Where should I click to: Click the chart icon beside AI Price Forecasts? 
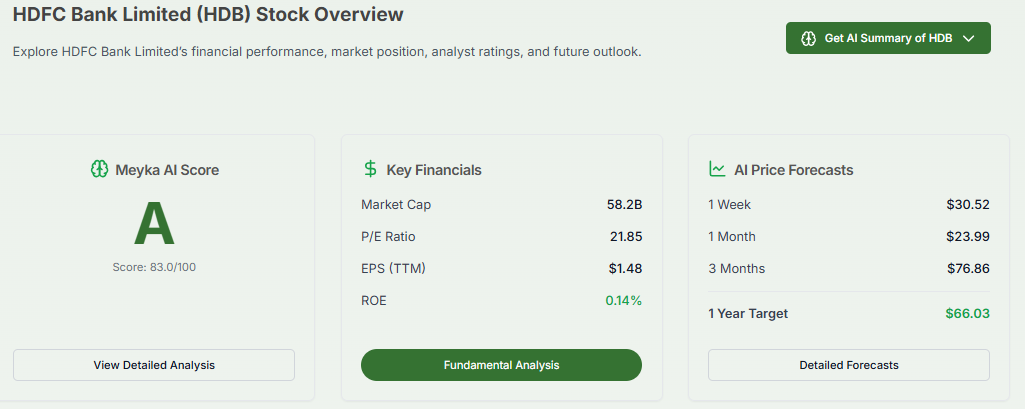717,170
